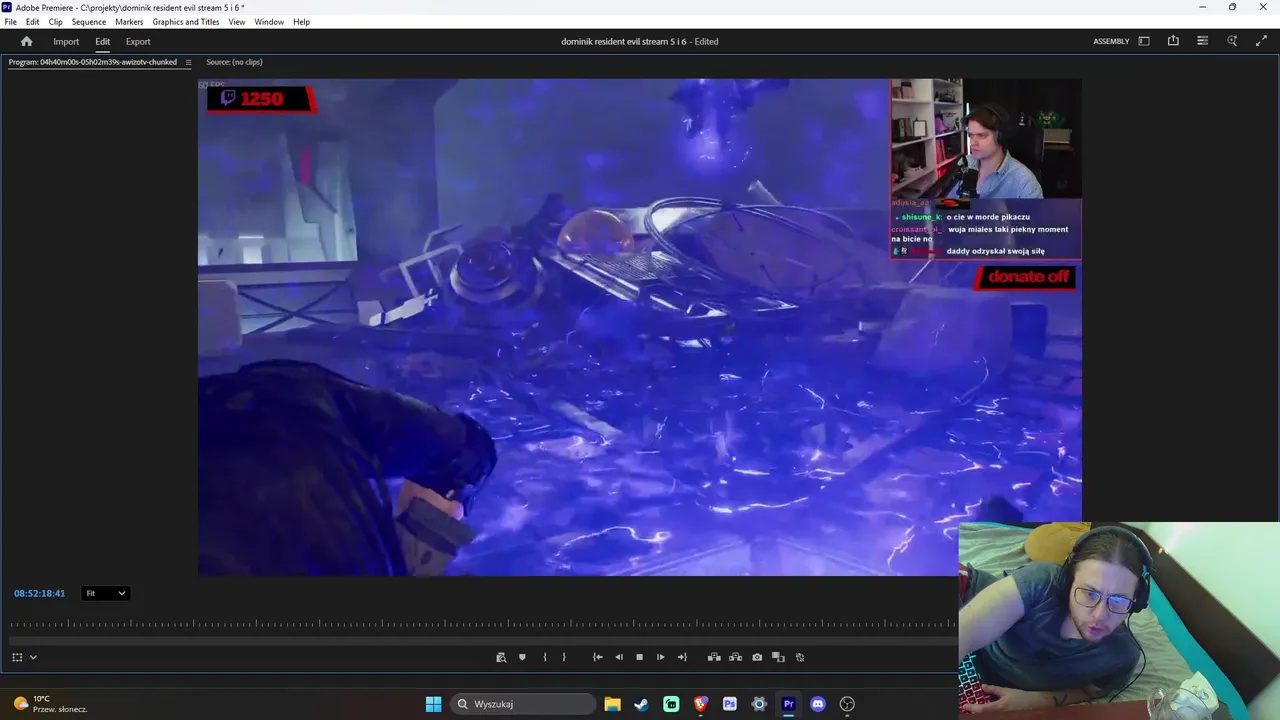The height and width of the screenshot is (720, 1280).
Task: Click the safe margins frame icon
Action: [17, 657]
